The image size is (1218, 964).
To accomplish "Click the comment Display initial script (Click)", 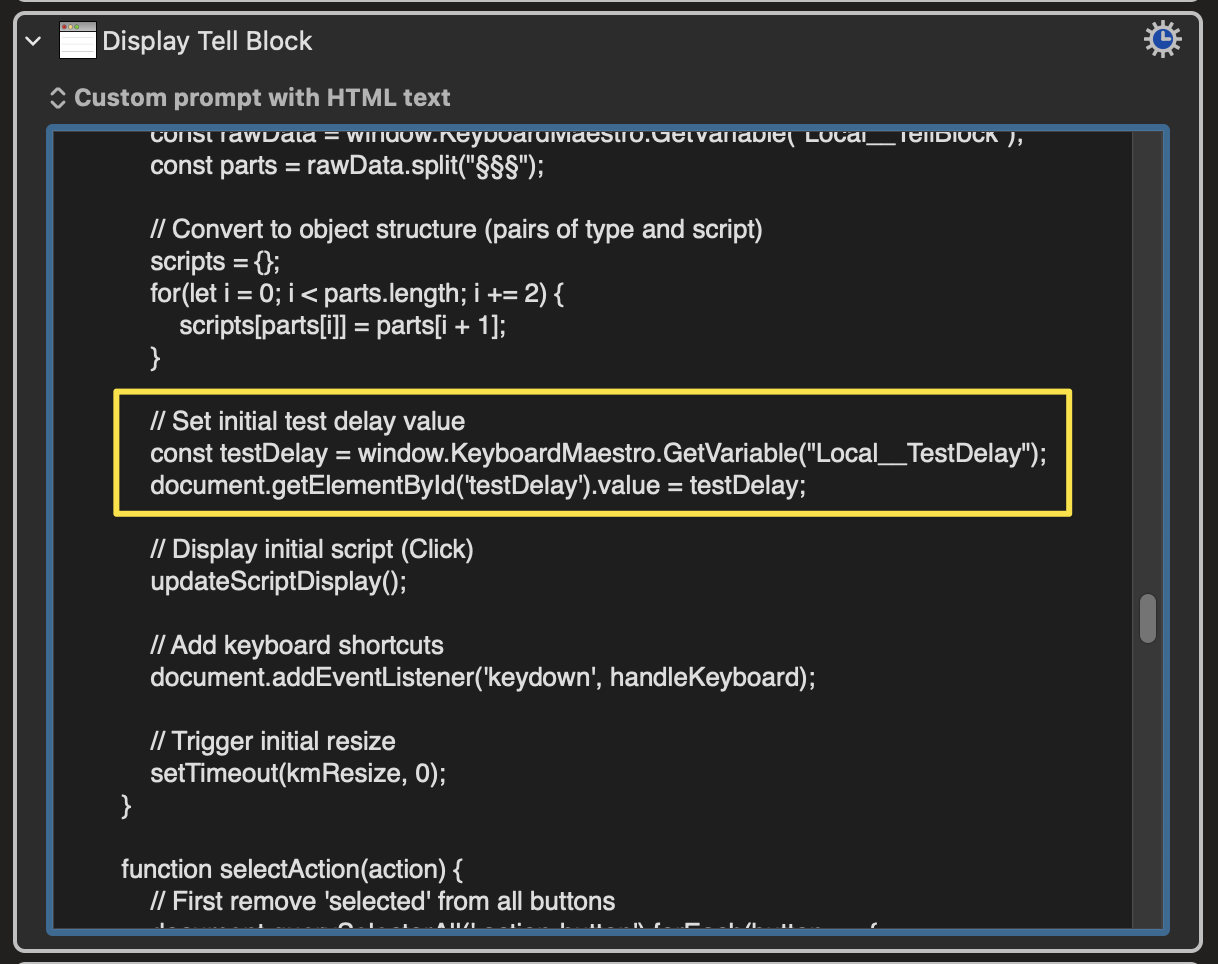I will (312, 549).
